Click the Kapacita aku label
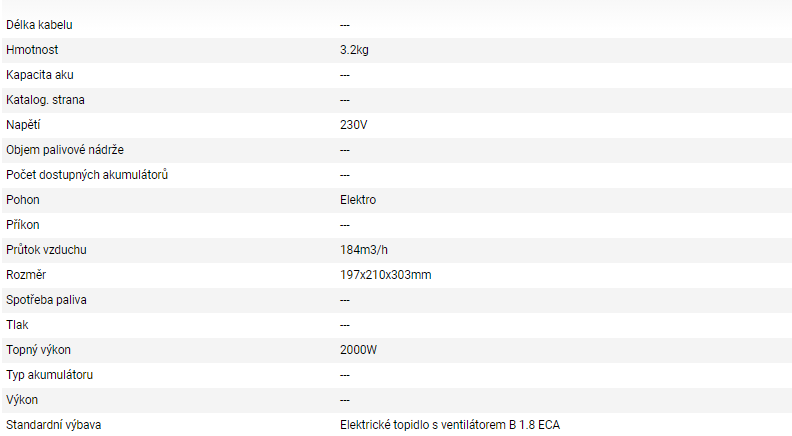Screen dimensions: 792x436 [x=40, y=74]
